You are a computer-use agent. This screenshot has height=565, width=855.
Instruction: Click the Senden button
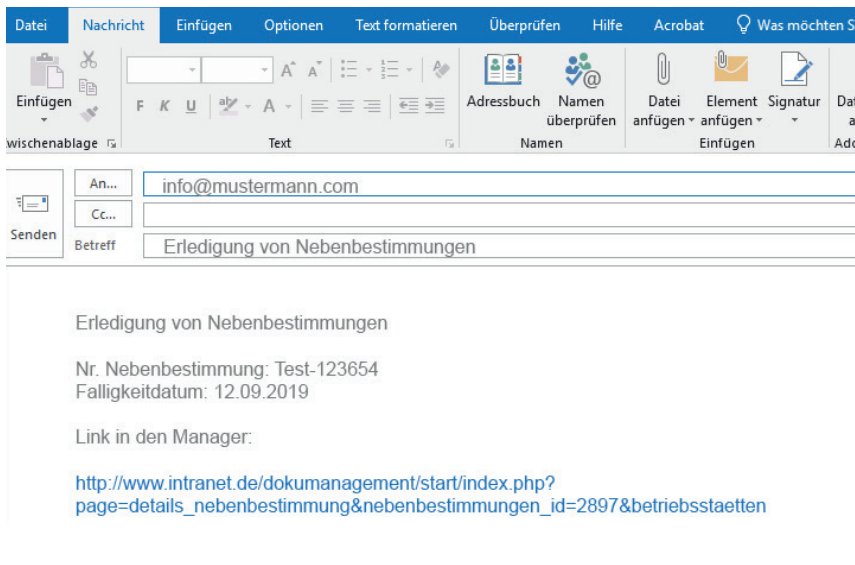(33, 216)
